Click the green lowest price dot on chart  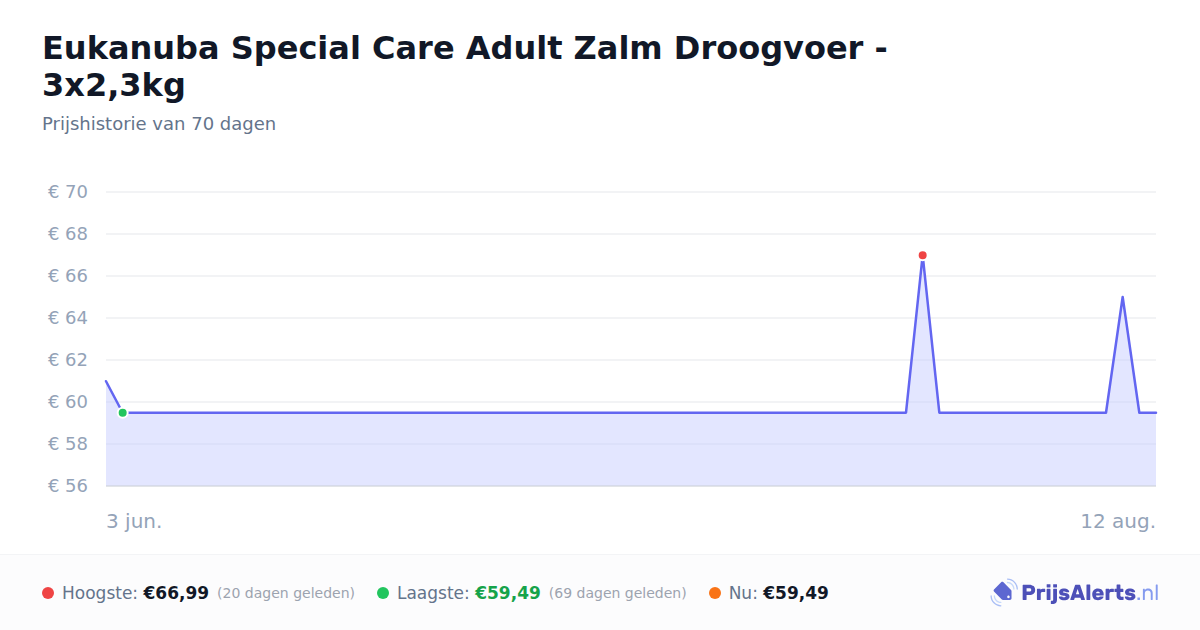point(123,412)
